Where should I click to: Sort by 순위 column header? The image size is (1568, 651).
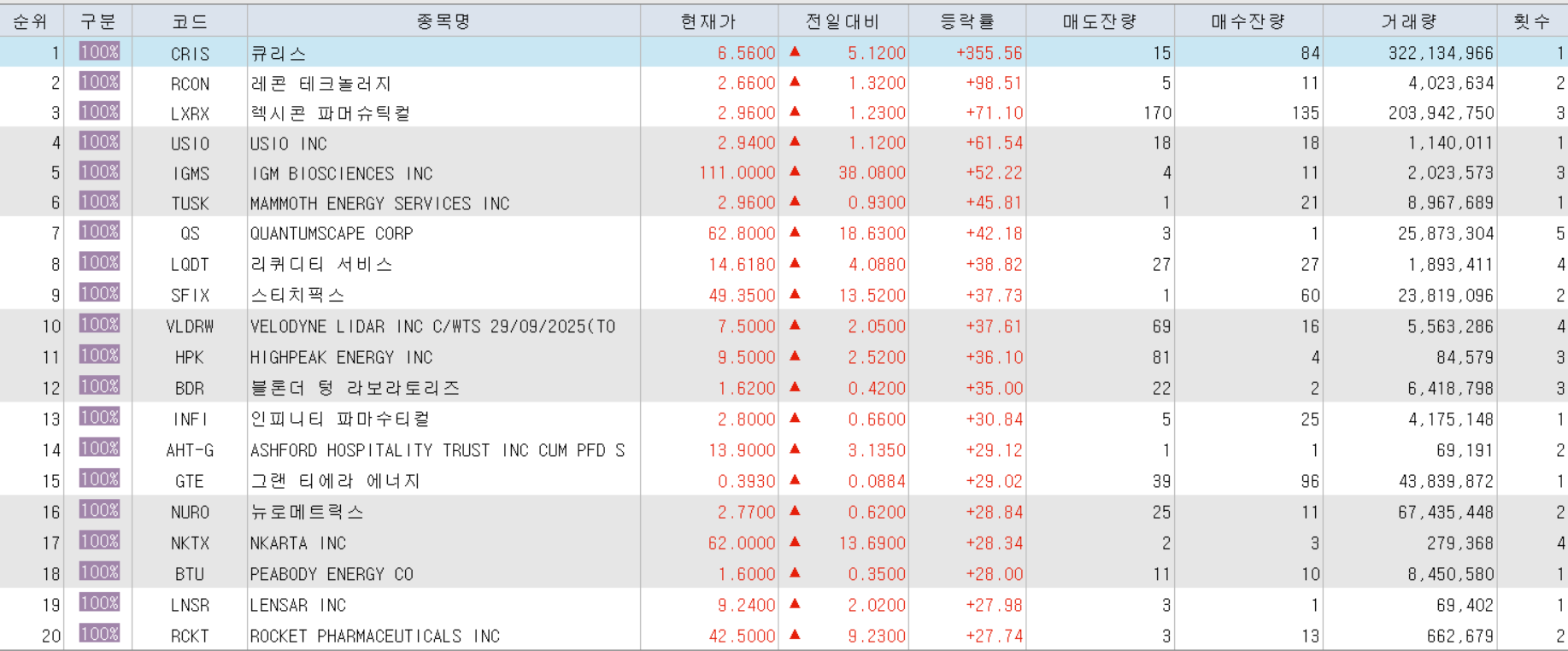tap(32, 21)
